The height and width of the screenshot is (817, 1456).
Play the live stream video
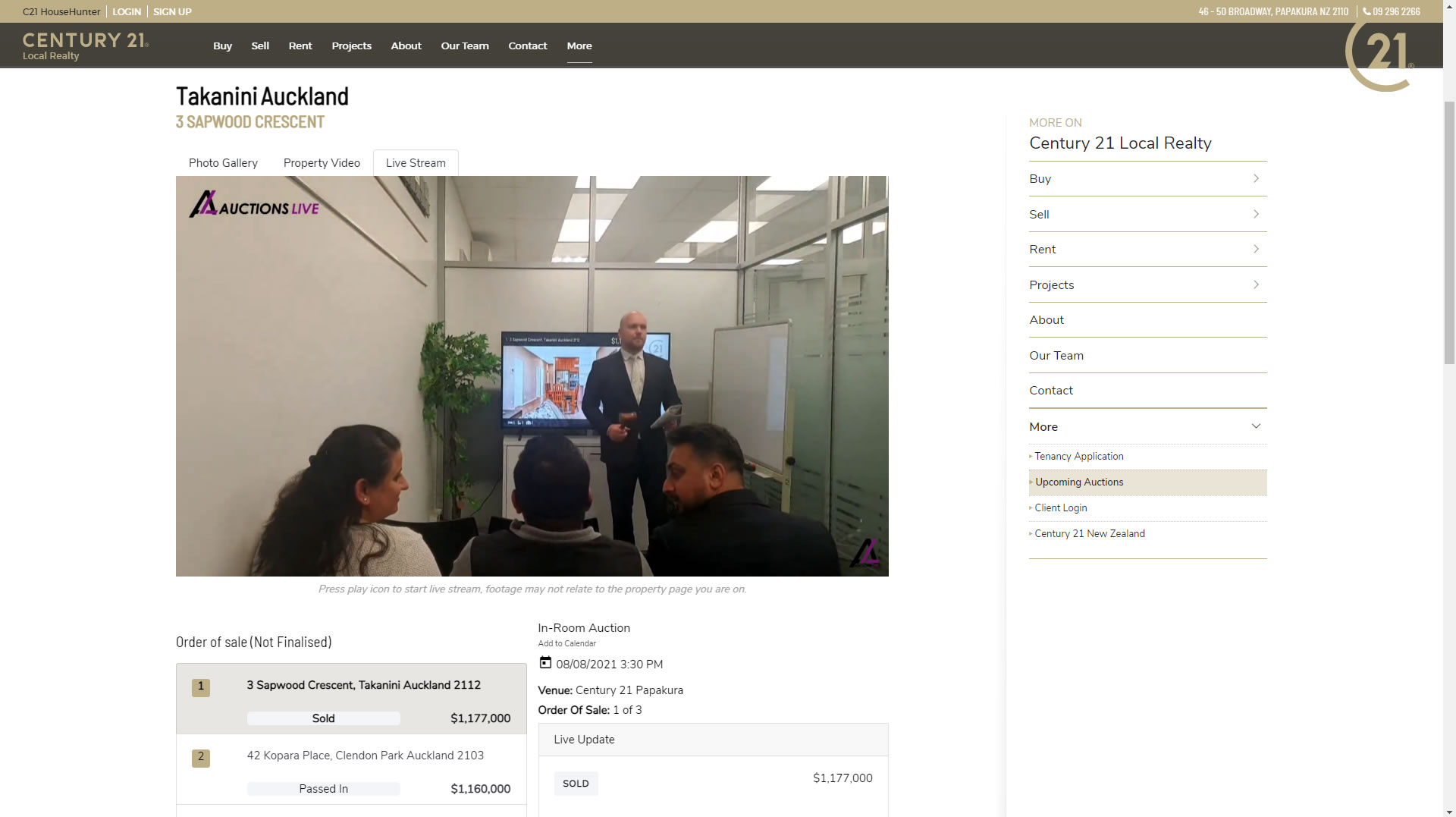click(x=532, y=376)
